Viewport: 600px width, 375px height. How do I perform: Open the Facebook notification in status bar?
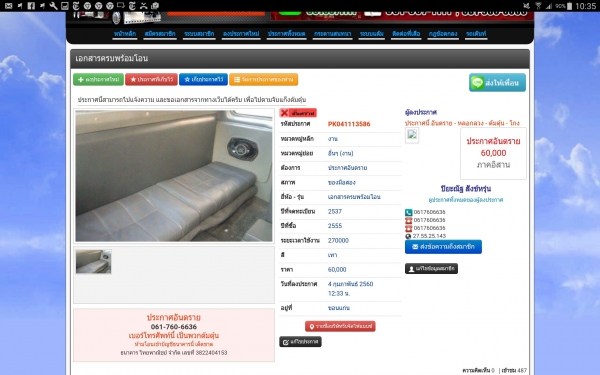[31, 6]
